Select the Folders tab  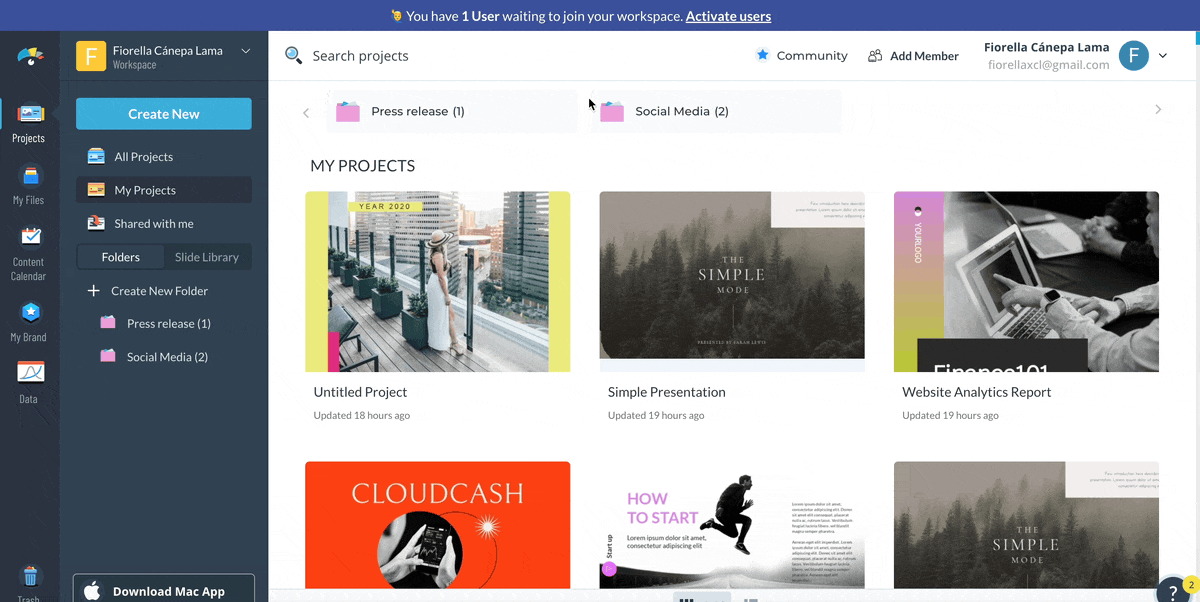(x=120, y=257)
